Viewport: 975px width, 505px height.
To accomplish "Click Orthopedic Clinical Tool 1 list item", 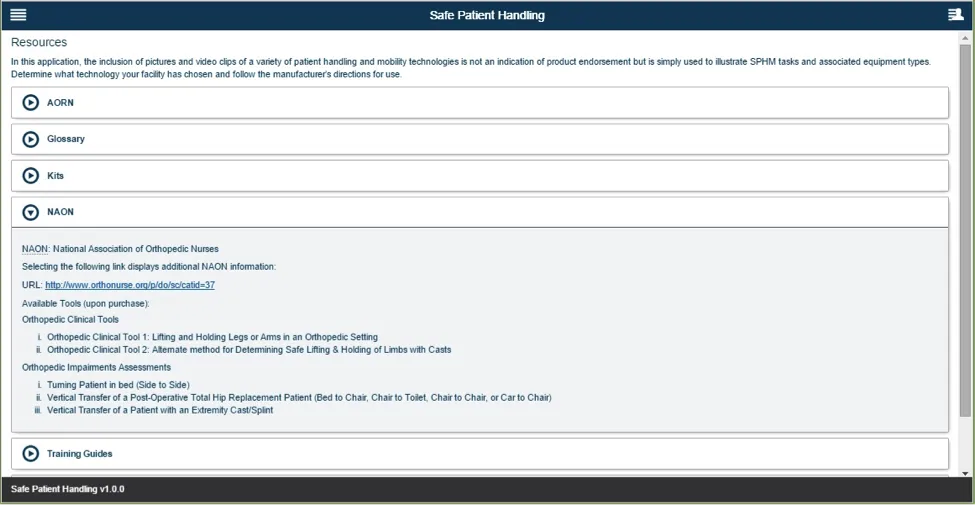I will tap(212, 337).
